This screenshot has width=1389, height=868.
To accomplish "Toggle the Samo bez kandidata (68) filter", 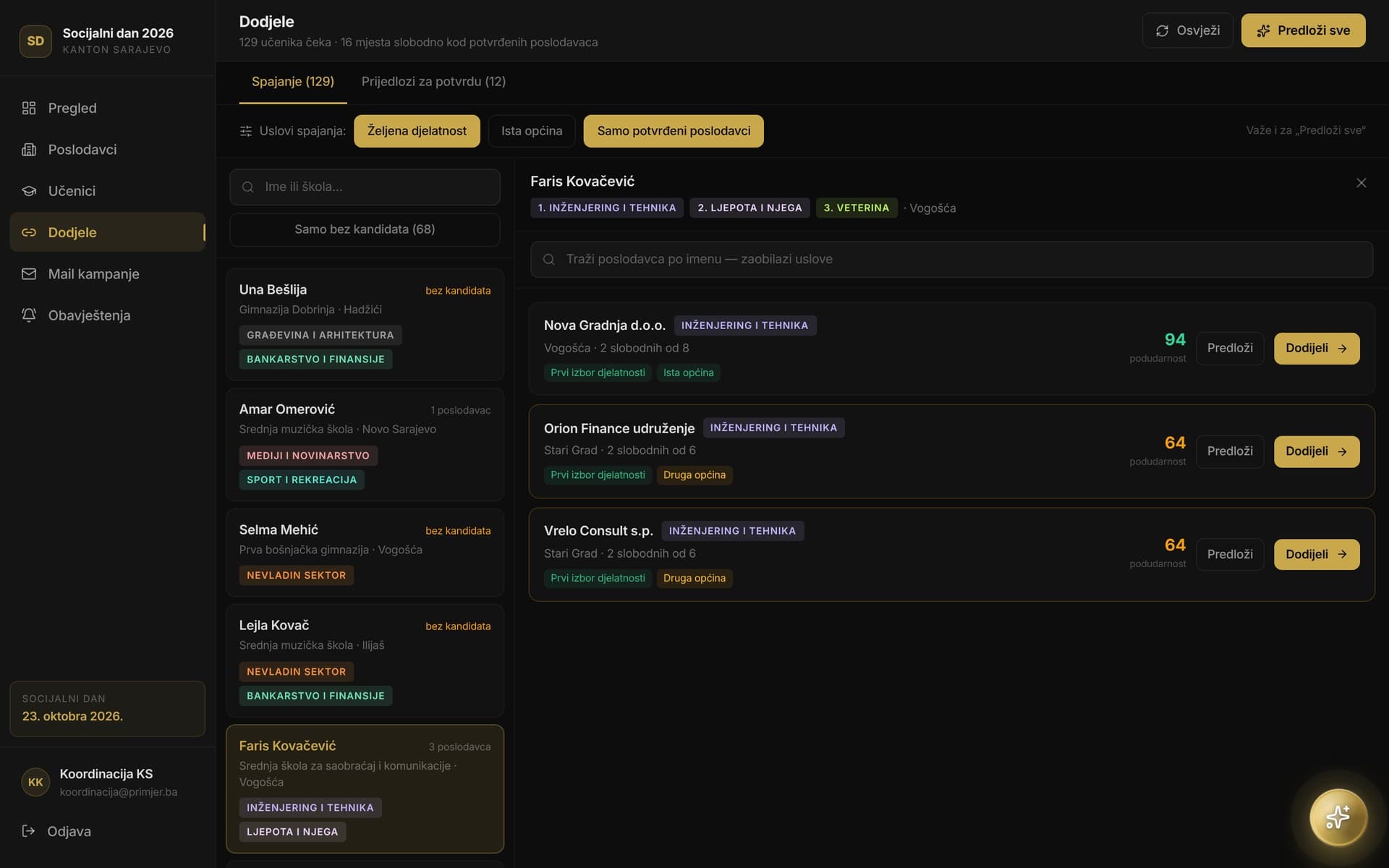I will [x=365, y=229].
